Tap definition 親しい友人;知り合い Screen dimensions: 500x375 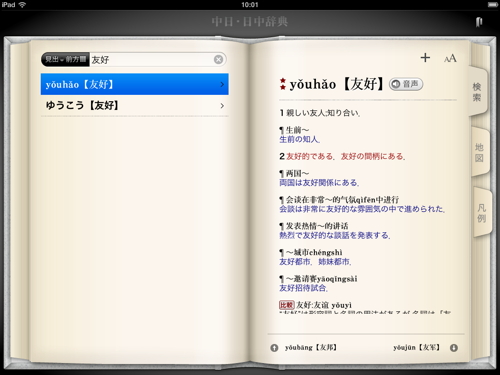pos(323,113)
